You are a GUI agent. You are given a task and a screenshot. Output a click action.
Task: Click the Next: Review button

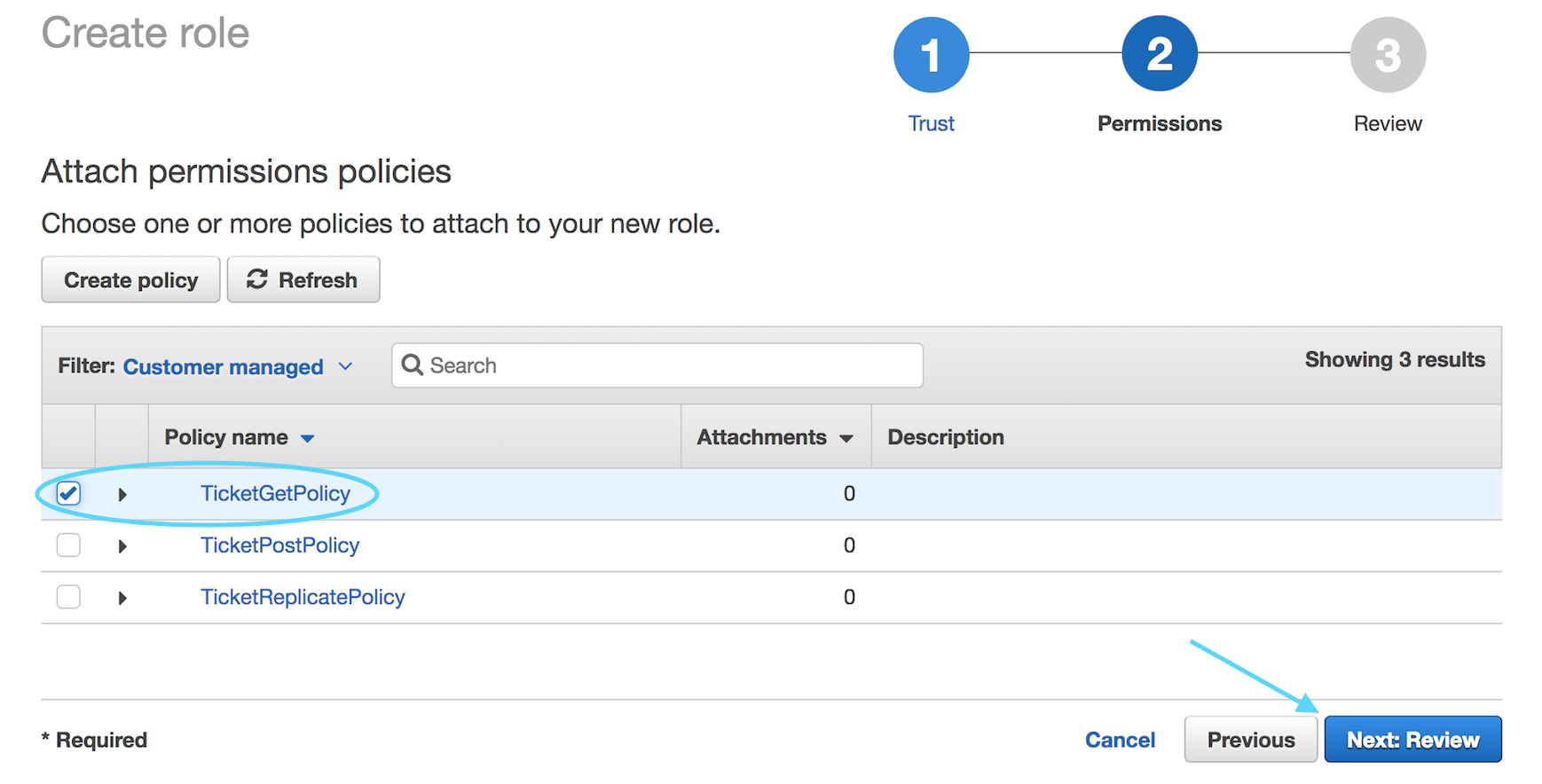[x=1412, y=739]
